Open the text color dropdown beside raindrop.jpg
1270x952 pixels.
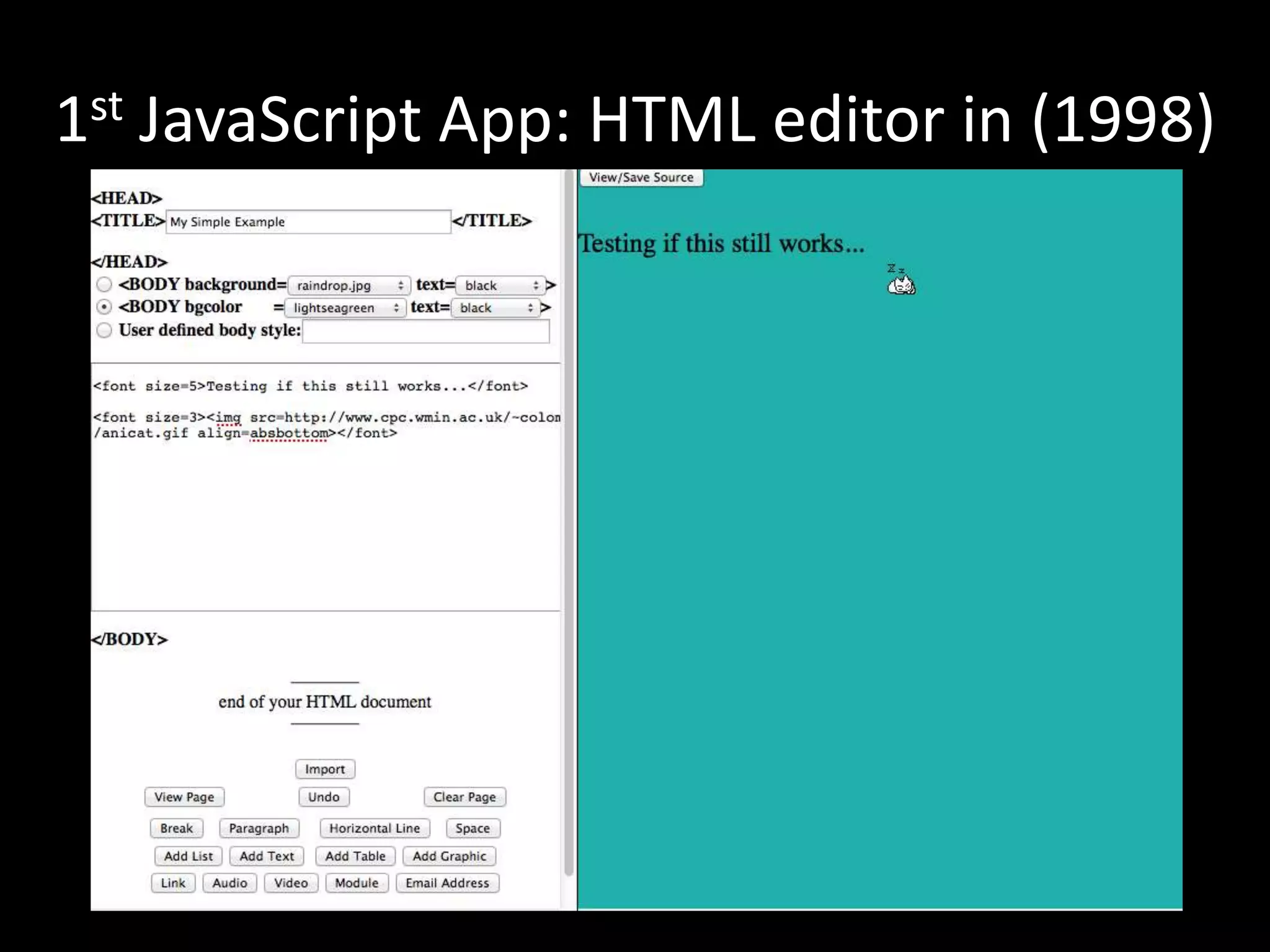[500, 285]
